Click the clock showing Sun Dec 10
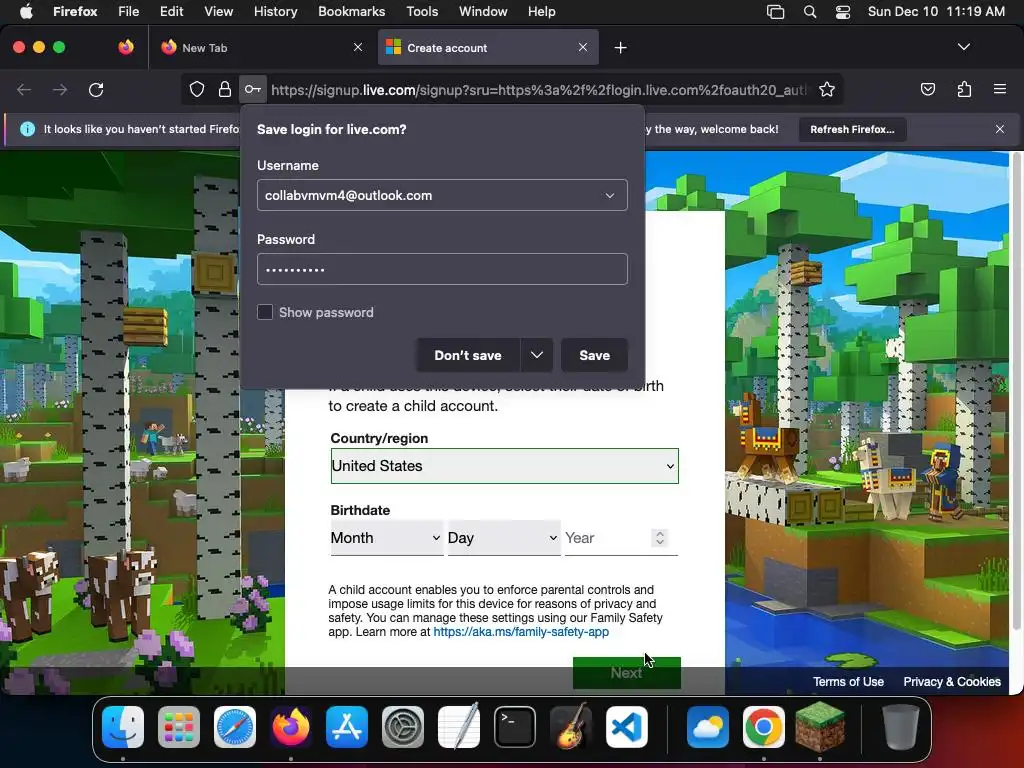This screenshot has width=1024, height=768. (936, 12)
